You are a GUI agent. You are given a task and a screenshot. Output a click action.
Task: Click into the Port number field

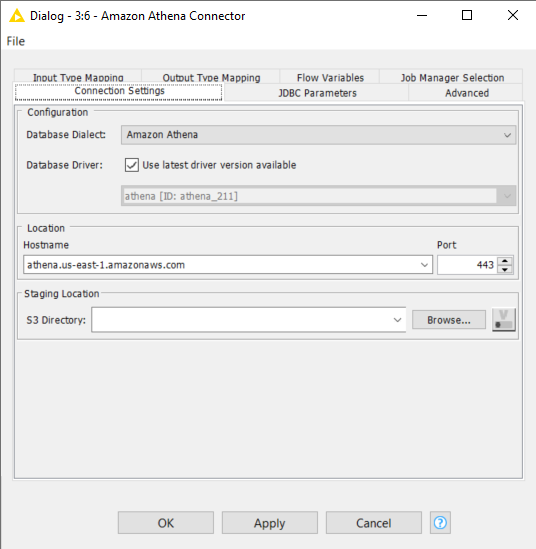(x=467, y=265)
